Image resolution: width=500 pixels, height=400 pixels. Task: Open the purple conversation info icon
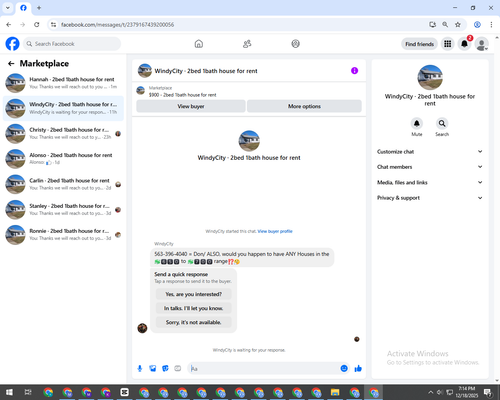click(x=354, y=71)
